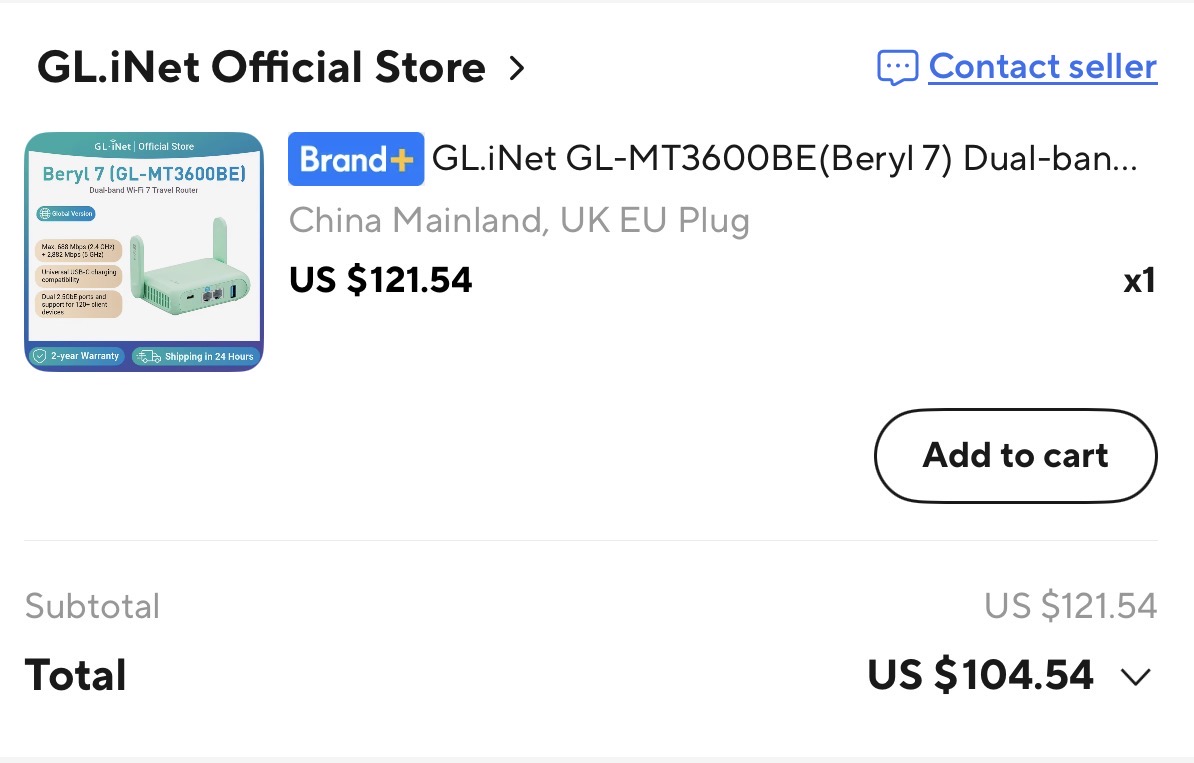Open the Beryl 7 router product thumbnail
Image resolution: width=1194 pixels, height=763 pixels.
click(144, 251)
